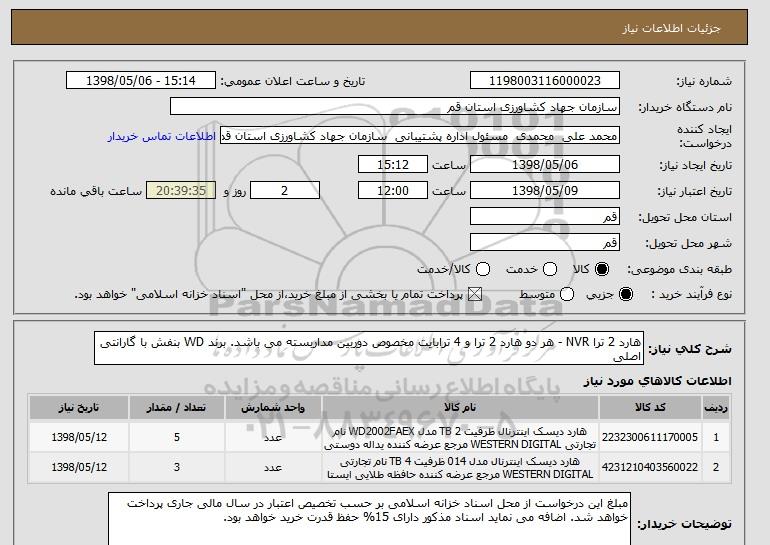Image resolution: width=770 pixels, height=545 pixels.
Task: Click the general description text box
Action: [x=369, y=349]
